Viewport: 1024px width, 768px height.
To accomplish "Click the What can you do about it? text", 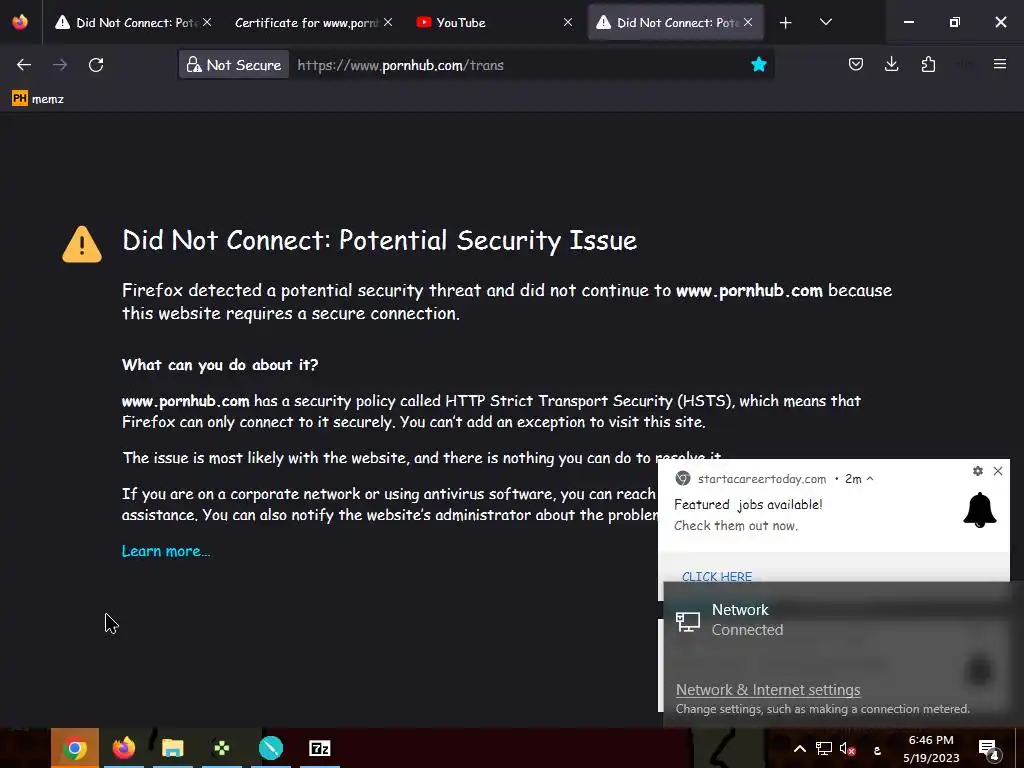I will (x=220, y=364).
